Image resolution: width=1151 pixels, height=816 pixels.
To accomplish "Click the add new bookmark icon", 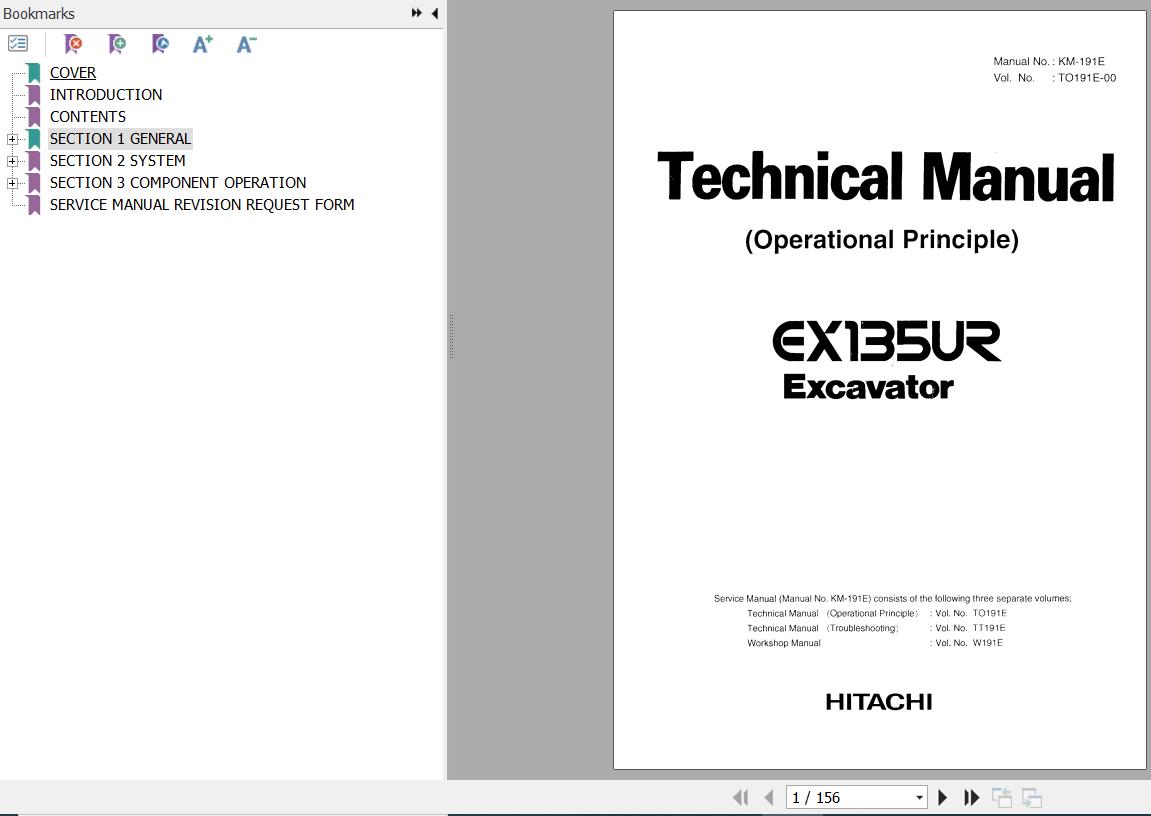I will pos(117,44).
